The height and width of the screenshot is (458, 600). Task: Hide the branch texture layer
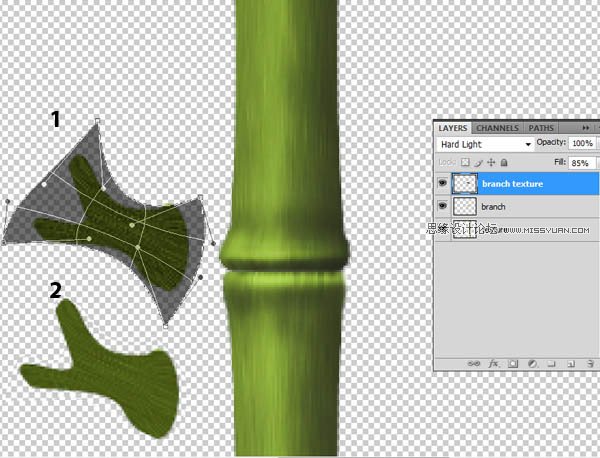pyautogui.click(x=442, y=183)
